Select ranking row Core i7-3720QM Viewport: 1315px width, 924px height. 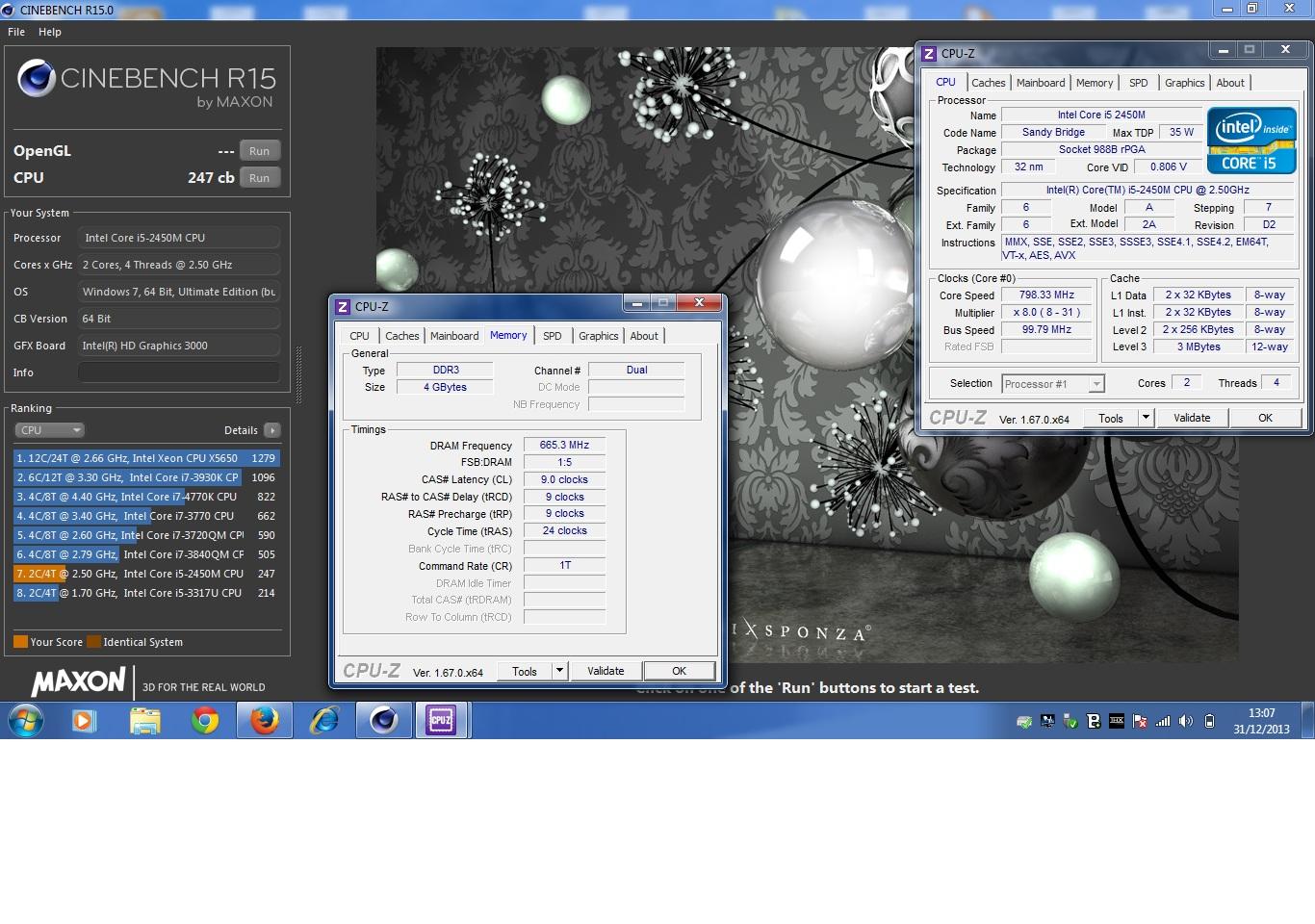146,535
